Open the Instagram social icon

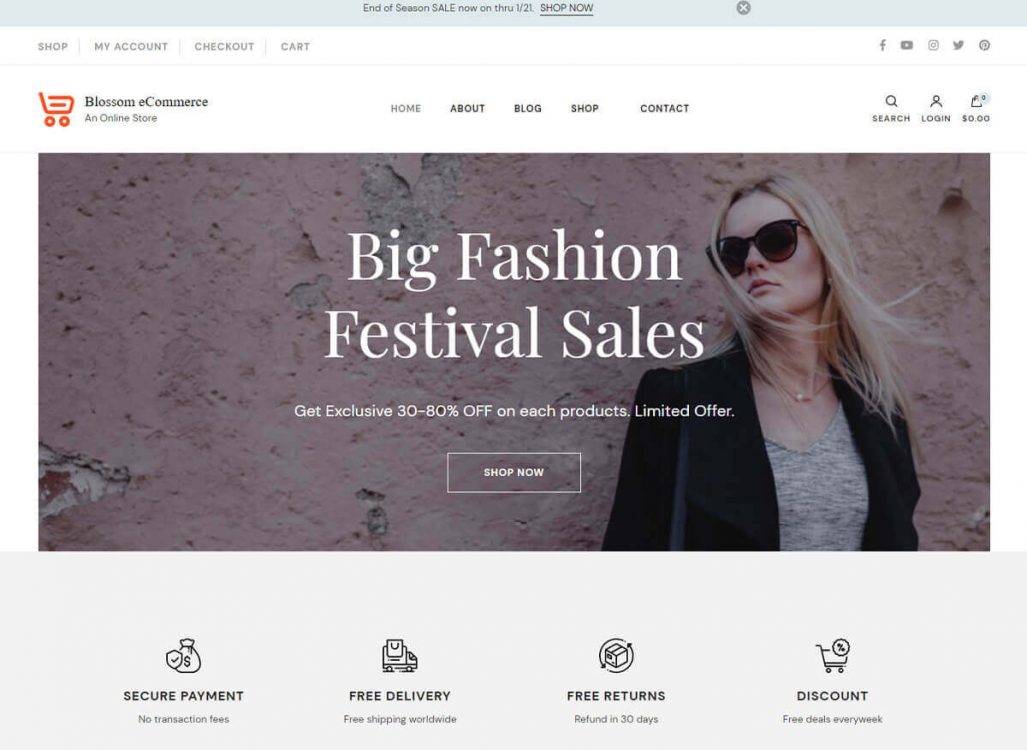(x=933, y=45)
